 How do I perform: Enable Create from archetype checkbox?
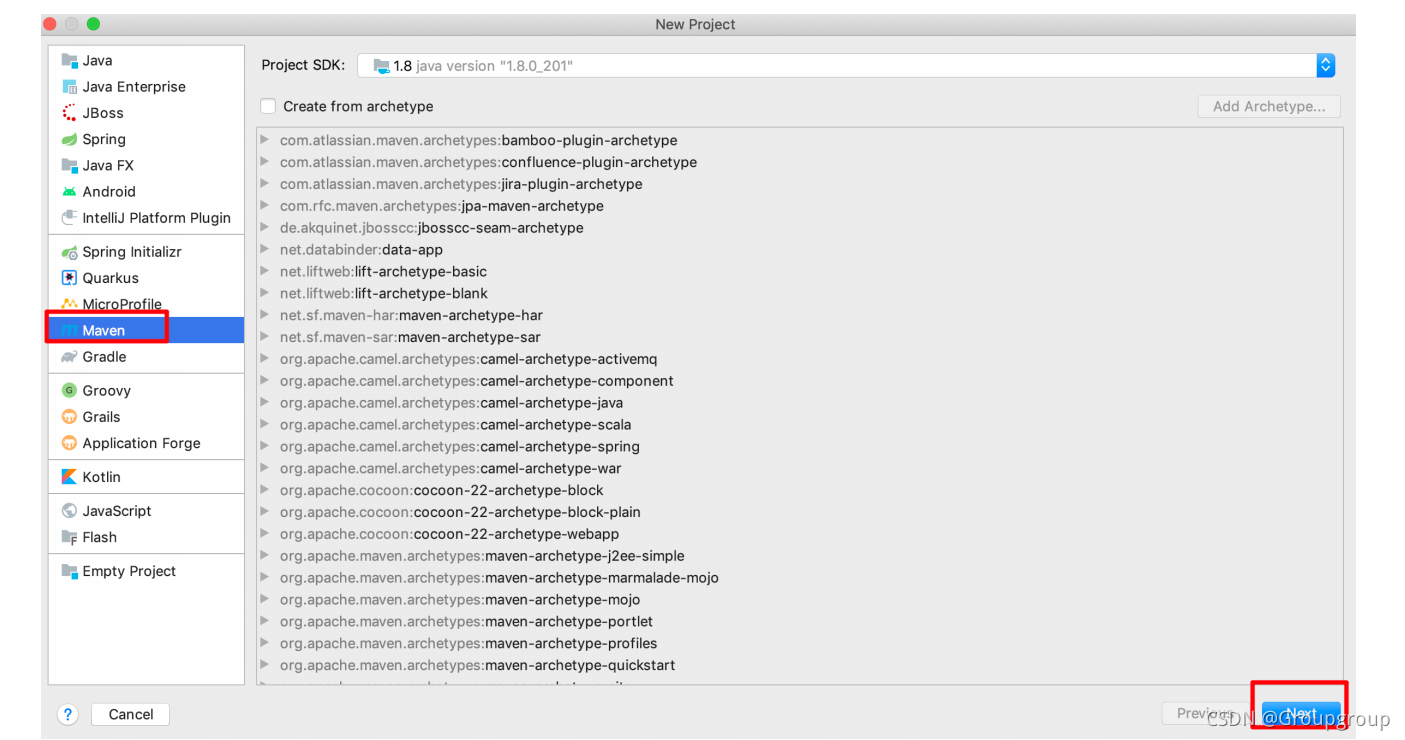(268, 106)
